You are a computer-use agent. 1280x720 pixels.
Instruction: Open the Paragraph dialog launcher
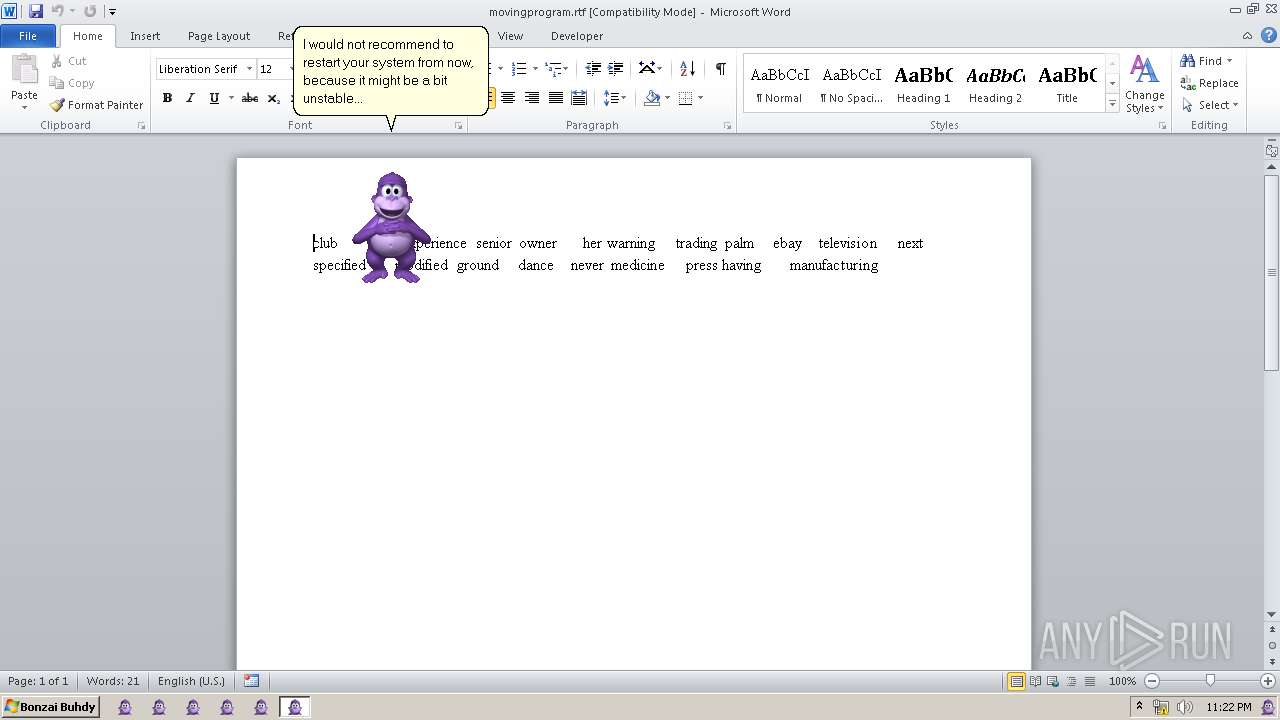click(727, 126)
